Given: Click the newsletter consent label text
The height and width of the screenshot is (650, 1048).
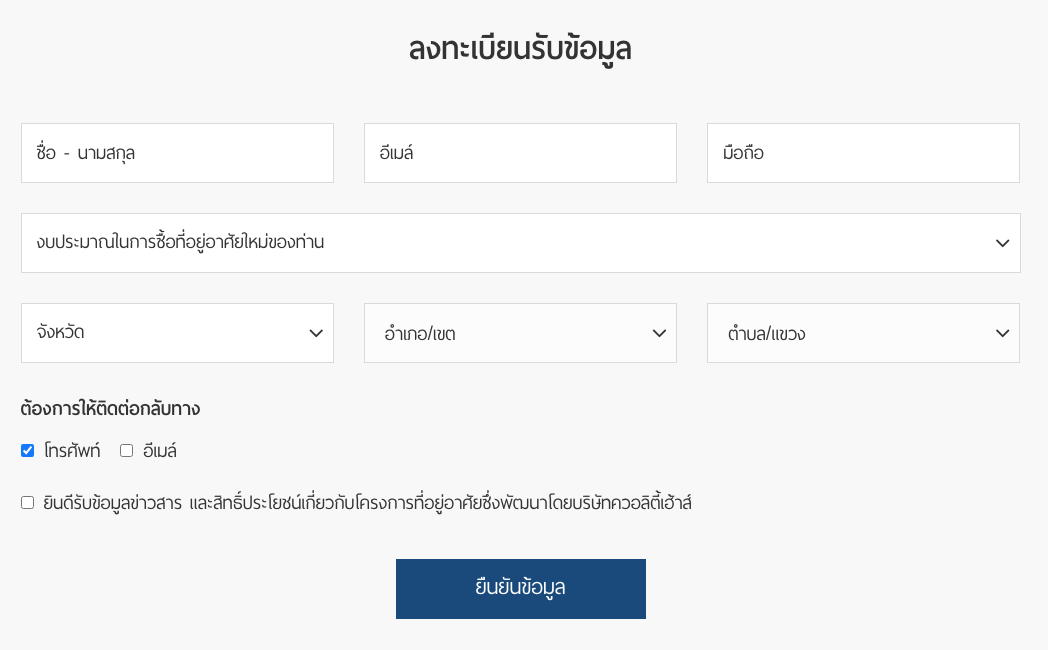Looking at the screenshot, I should coord(367,503).
